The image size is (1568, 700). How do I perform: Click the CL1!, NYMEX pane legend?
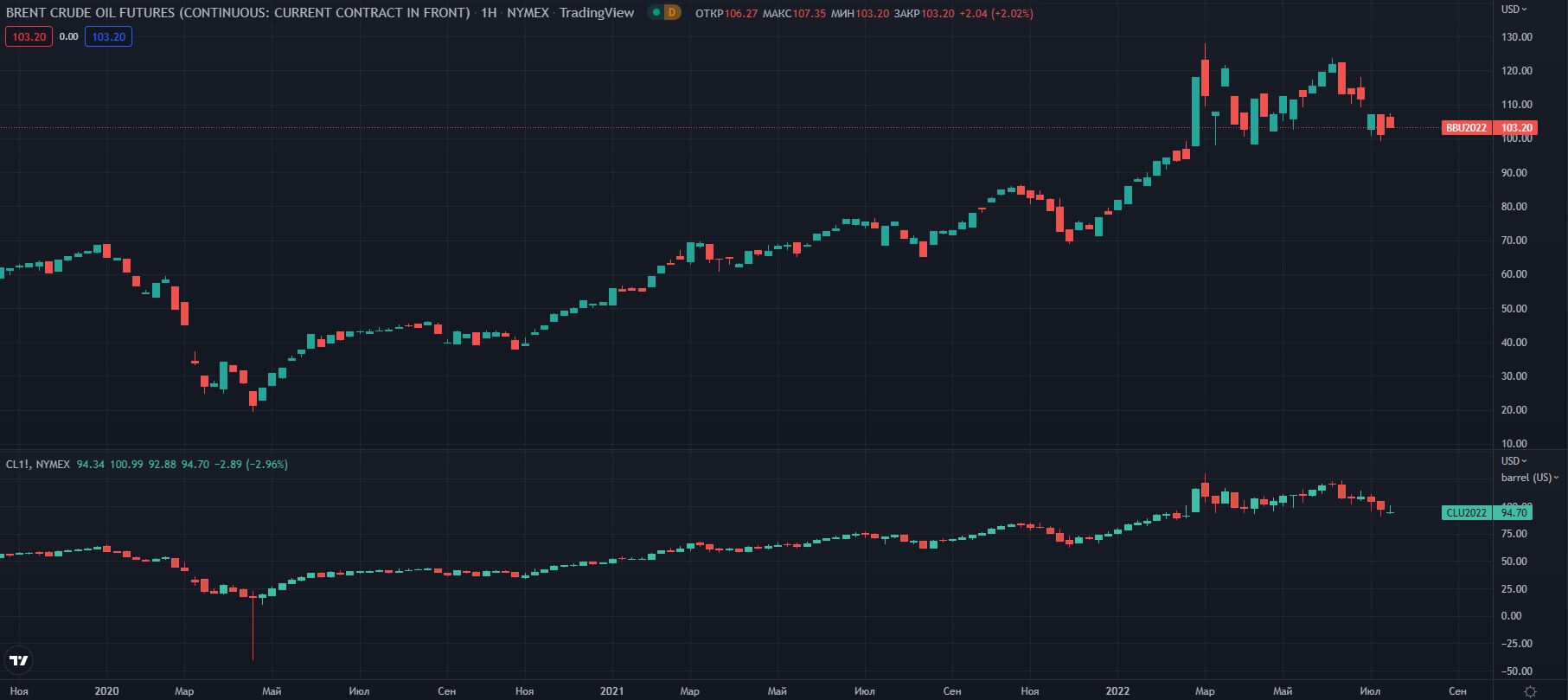pyautogui.click(x=38, y=465)
